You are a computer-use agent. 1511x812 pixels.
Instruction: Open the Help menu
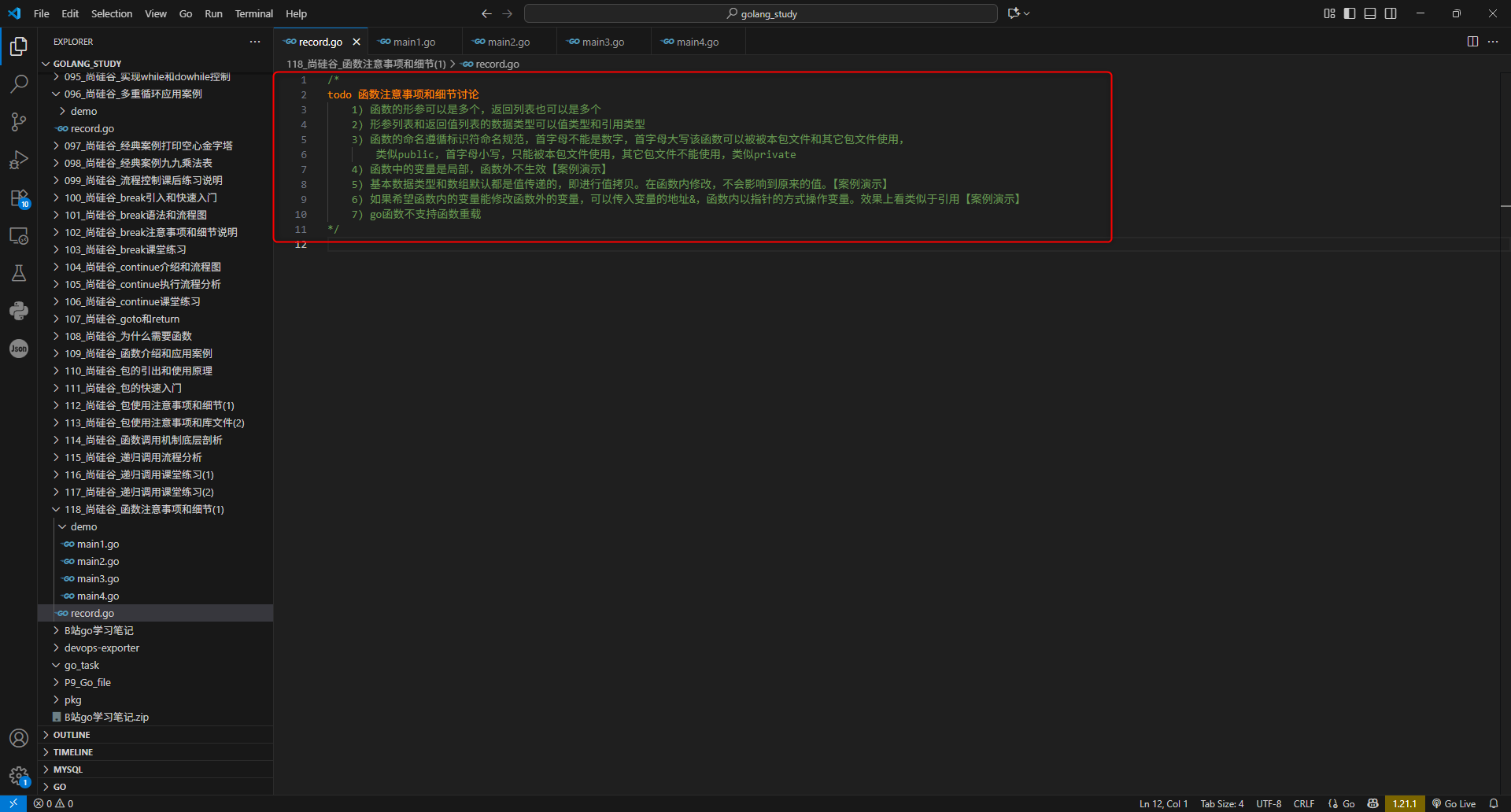tap(297, 13)
